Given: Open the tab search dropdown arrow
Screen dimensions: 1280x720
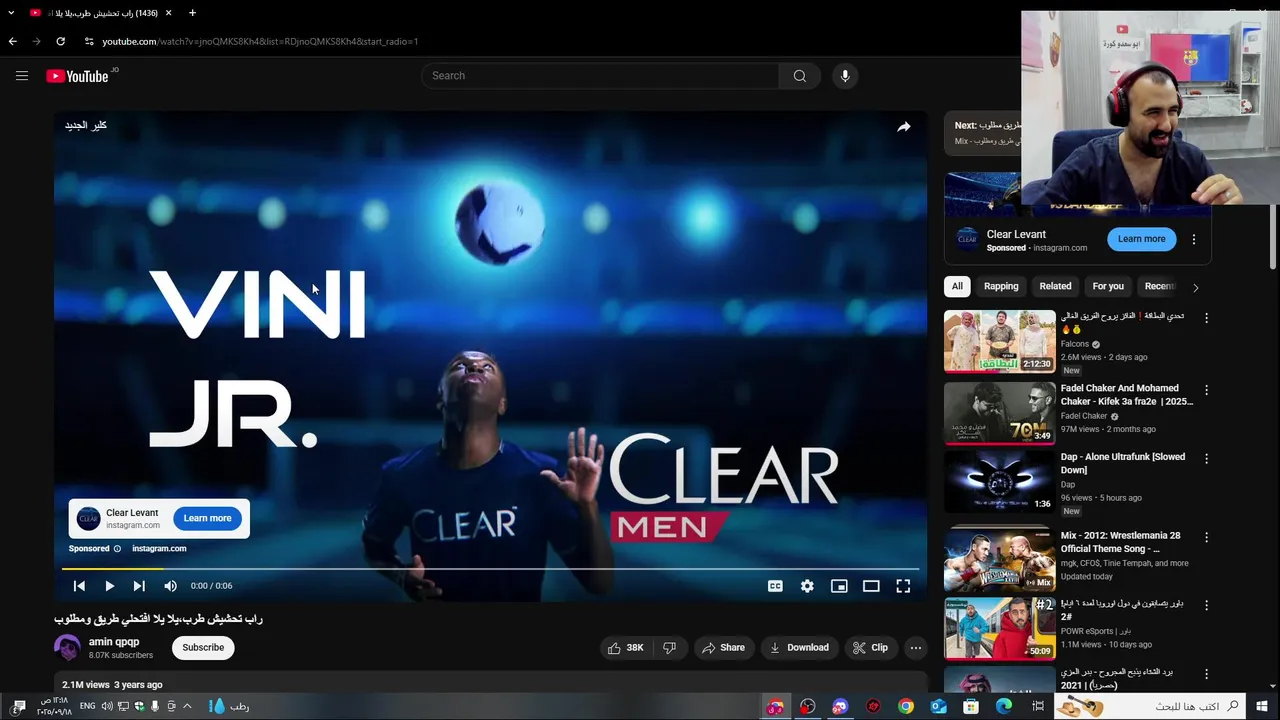Looking at the screenshot, I should [11, 13].
